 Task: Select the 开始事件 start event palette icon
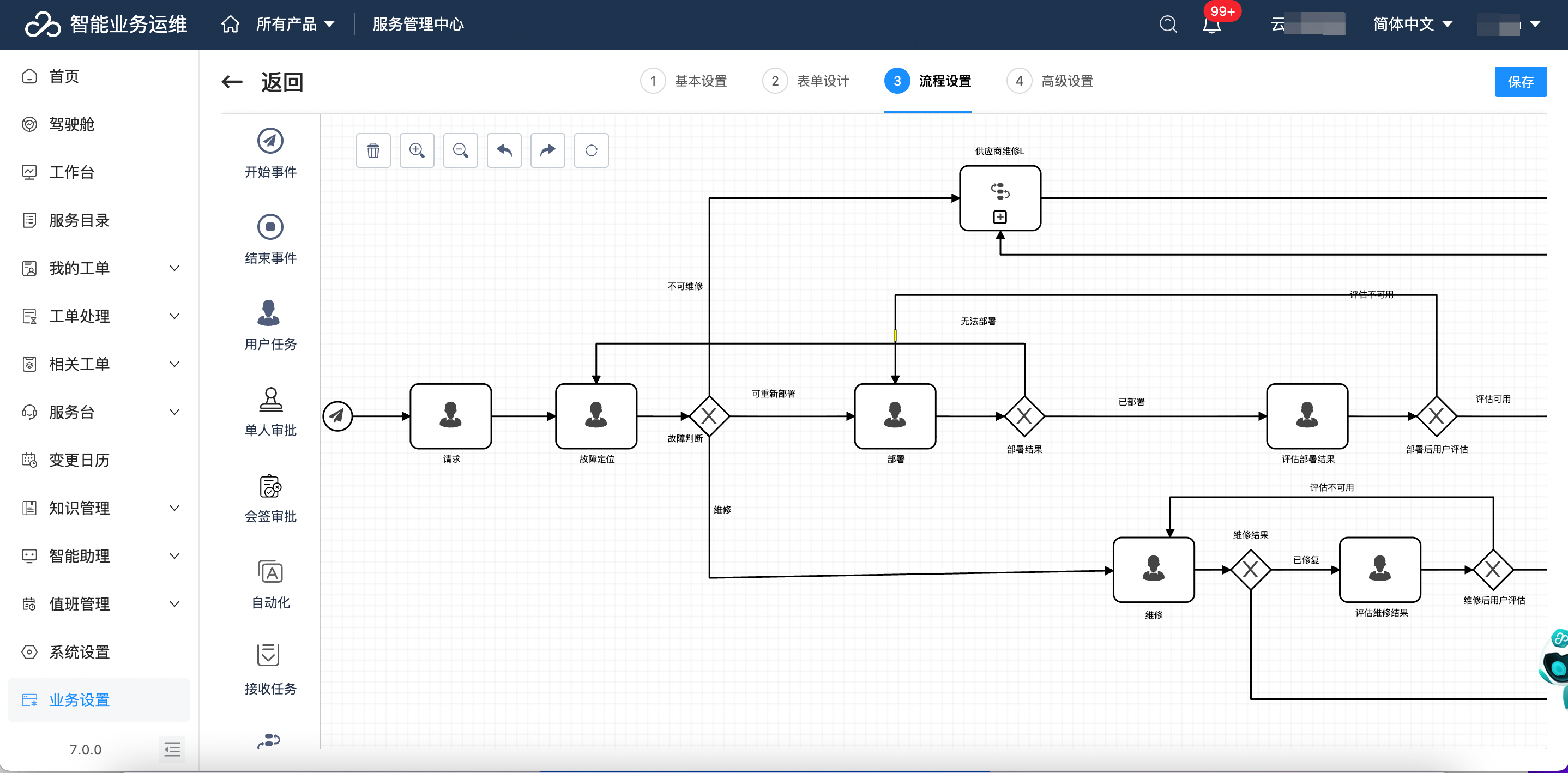tap(270, 142)
